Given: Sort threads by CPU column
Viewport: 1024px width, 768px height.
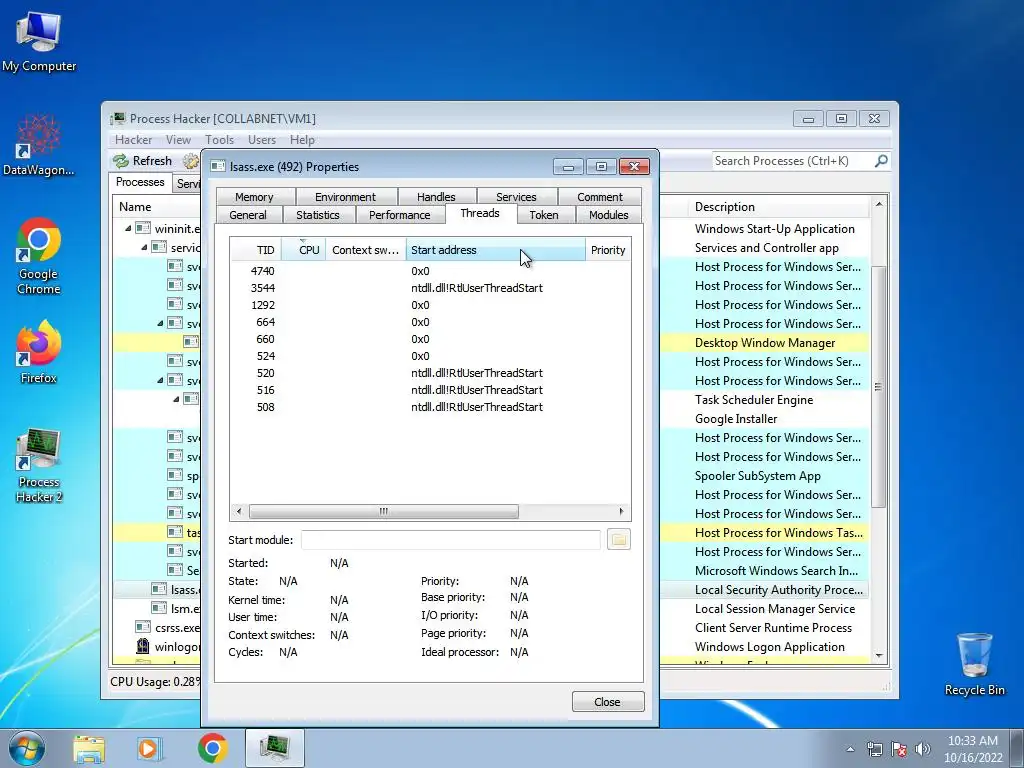Looking at the screenshot, I should tap(304, 250).
